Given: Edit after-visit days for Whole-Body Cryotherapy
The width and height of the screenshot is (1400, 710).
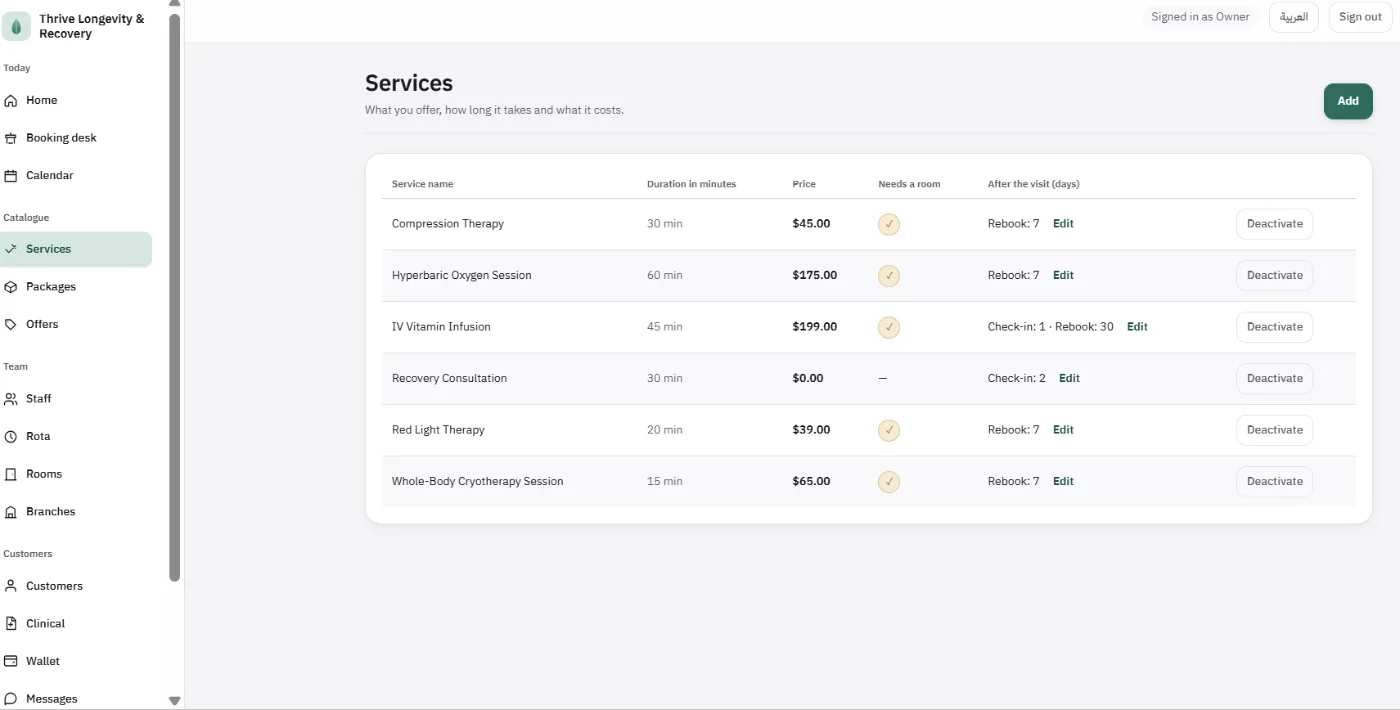Looking at the screenshot, I should [x=1063, y=481].
